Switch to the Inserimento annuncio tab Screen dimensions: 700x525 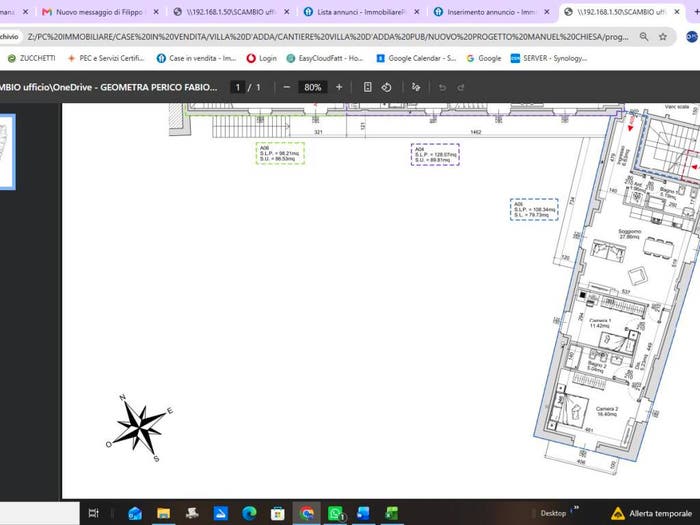(490, 12)
